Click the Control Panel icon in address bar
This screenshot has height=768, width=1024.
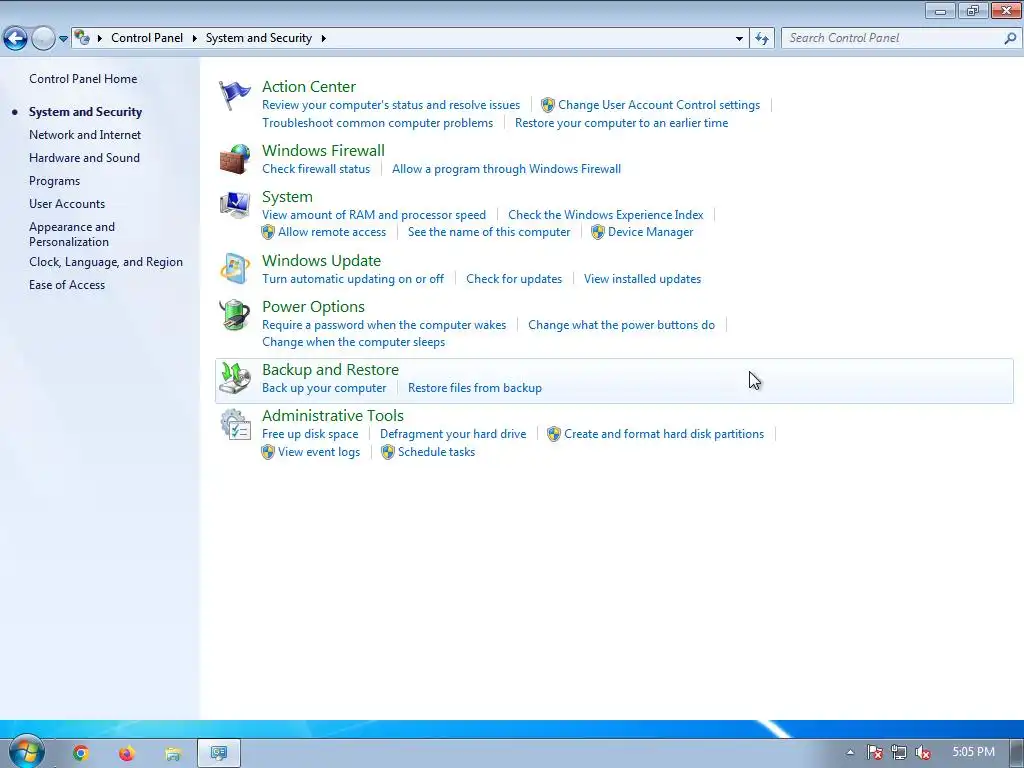click(82, 38)
